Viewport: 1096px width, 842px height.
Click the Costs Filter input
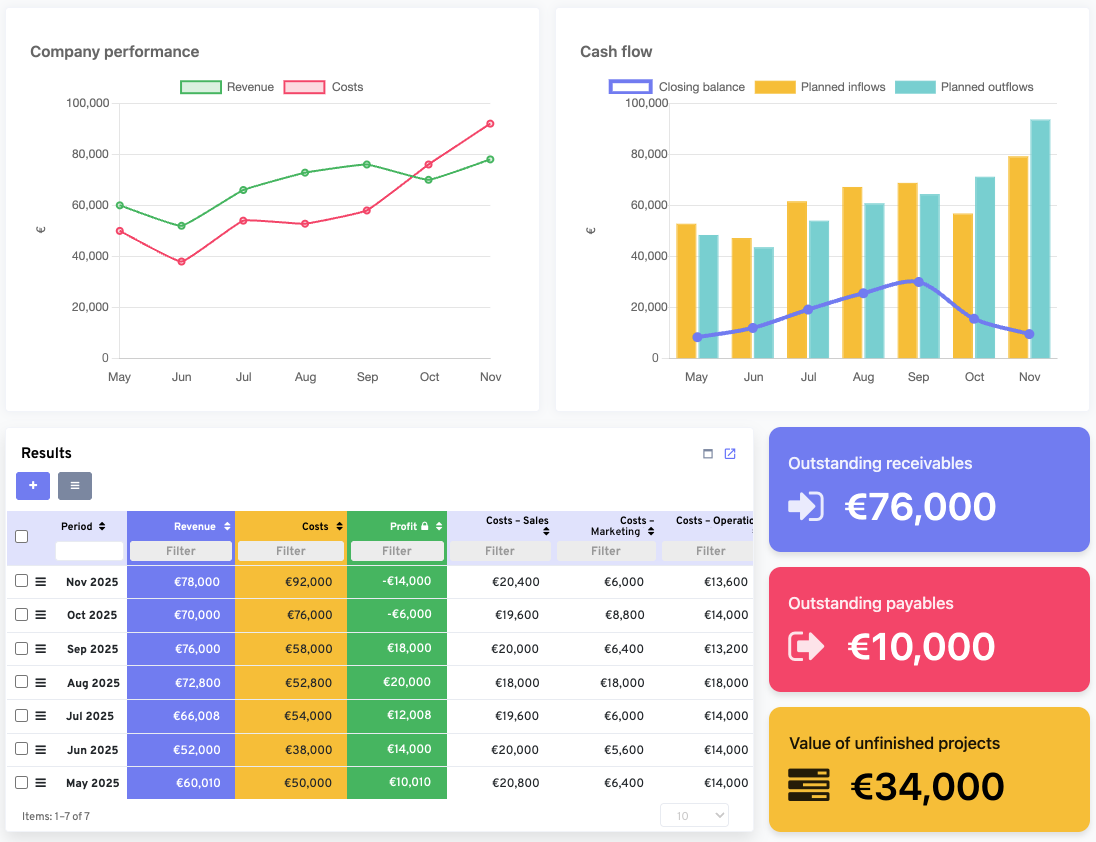click(291, 551)
